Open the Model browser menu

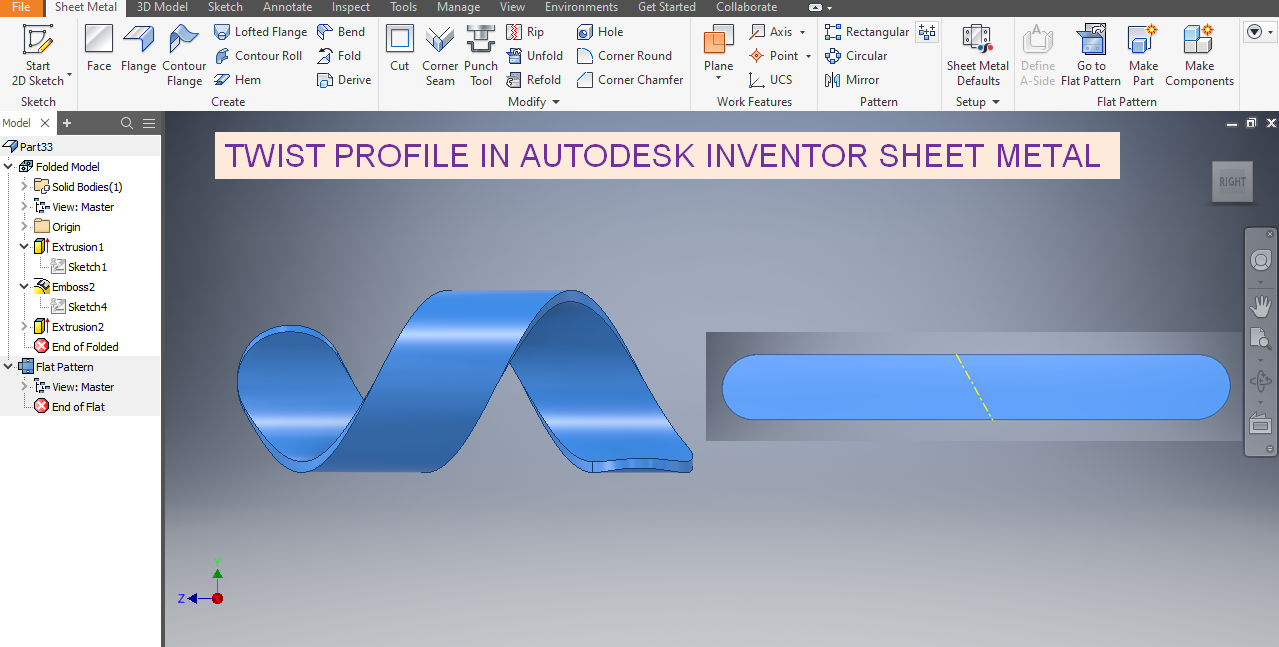[149, 123]
